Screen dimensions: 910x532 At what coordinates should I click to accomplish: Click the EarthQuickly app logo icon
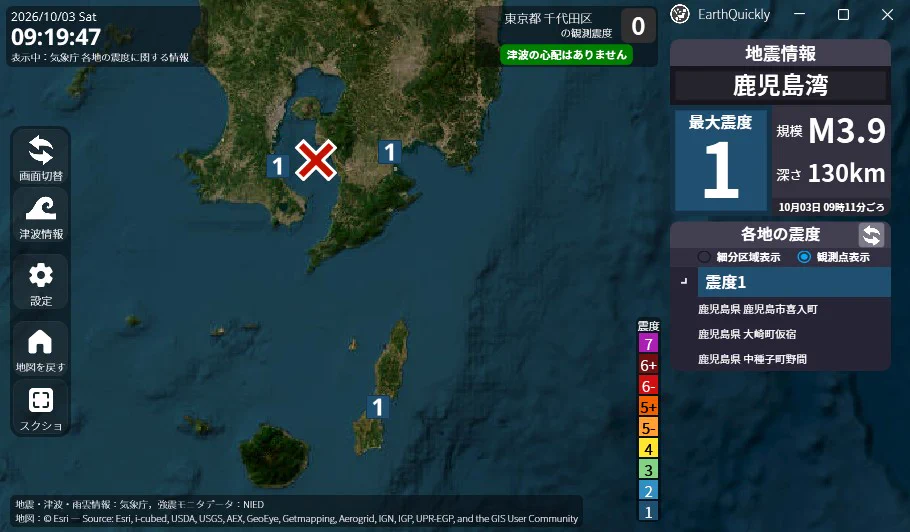pyautogui.click(x=680, y=14)
